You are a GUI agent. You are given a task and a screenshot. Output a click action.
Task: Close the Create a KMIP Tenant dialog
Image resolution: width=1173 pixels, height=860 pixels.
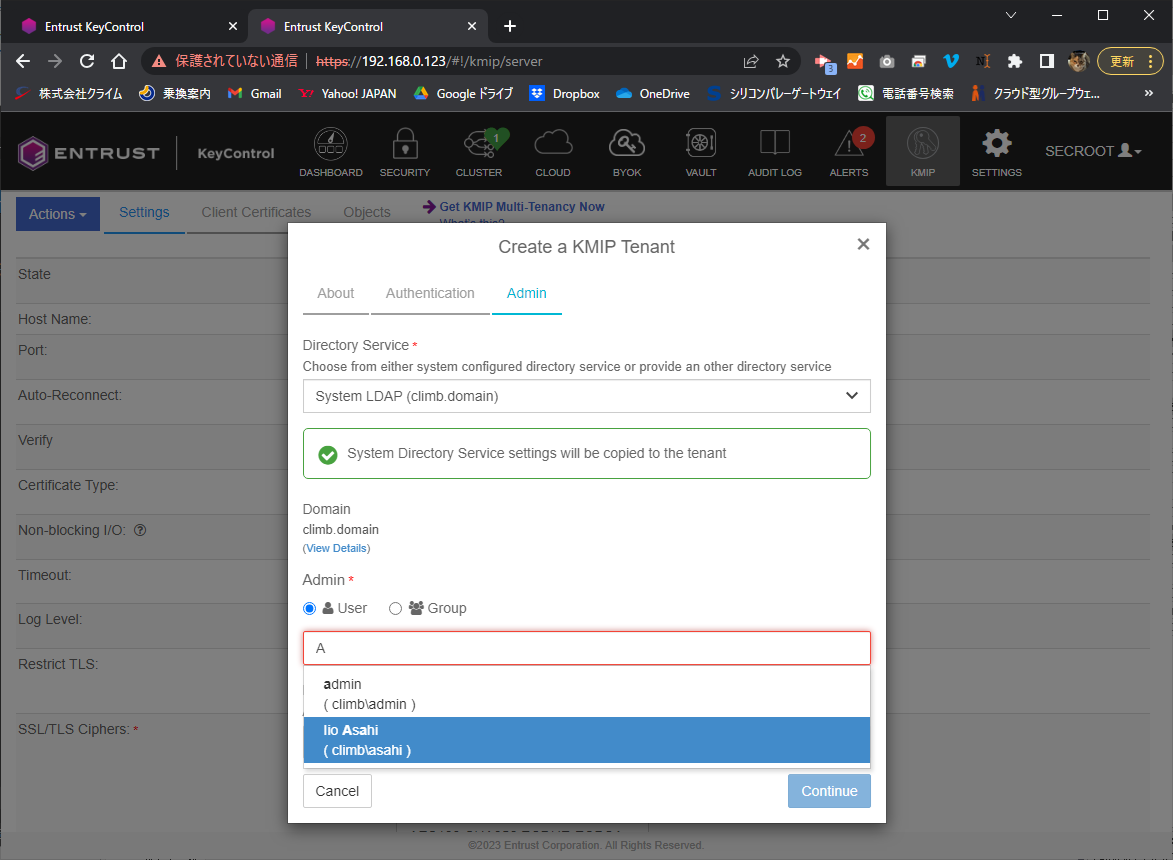863,245
